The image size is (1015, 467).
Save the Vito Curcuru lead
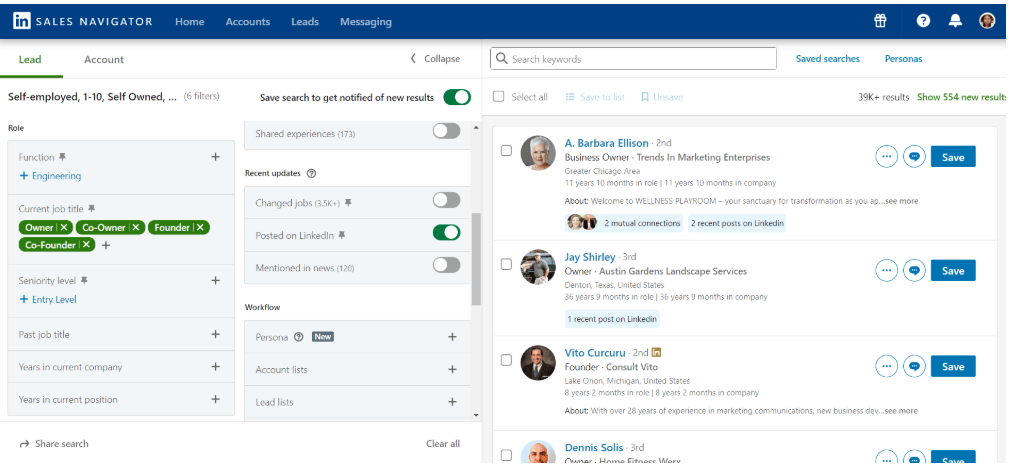click(x=952, y=367)
